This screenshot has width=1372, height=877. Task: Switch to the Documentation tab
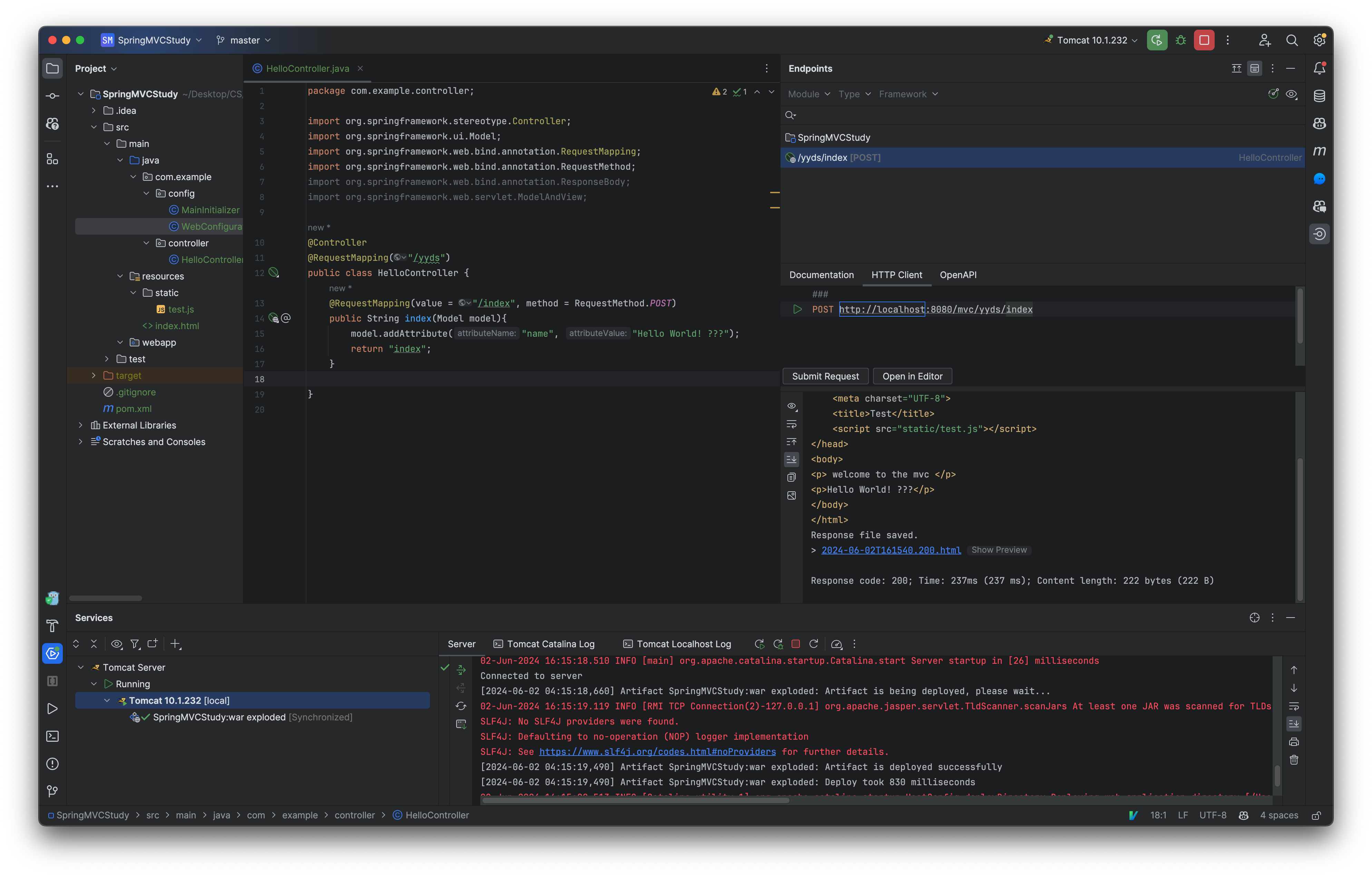(x=821, y=275)
